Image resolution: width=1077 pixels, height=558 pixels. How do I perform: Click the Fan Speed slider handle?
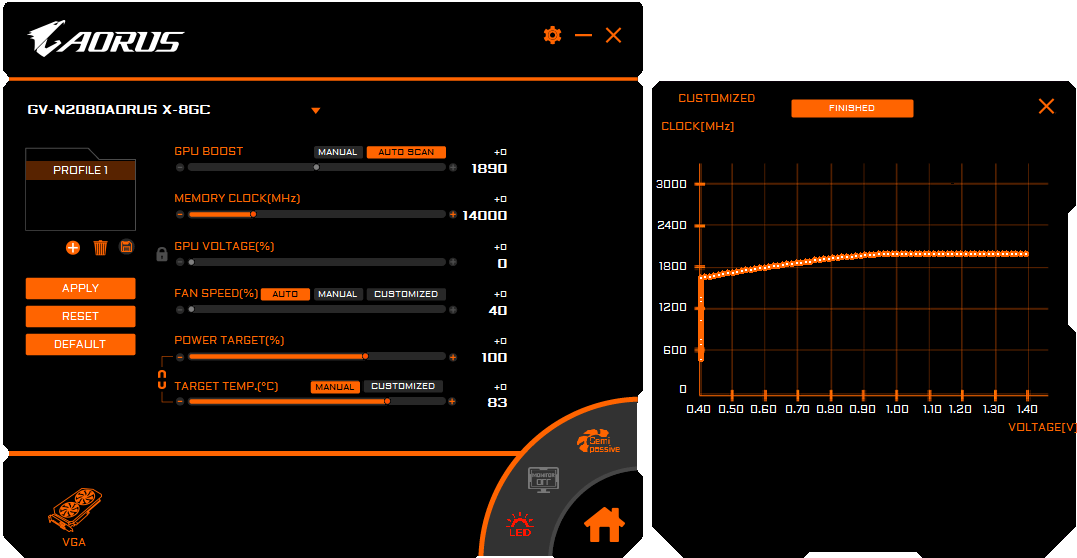[x=191, y=309]
